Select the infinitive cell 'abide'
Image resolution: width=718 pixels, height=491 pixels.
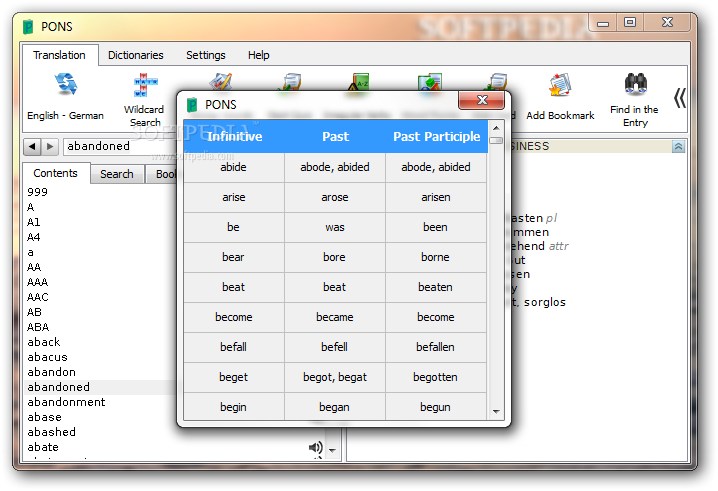point(234,167)
